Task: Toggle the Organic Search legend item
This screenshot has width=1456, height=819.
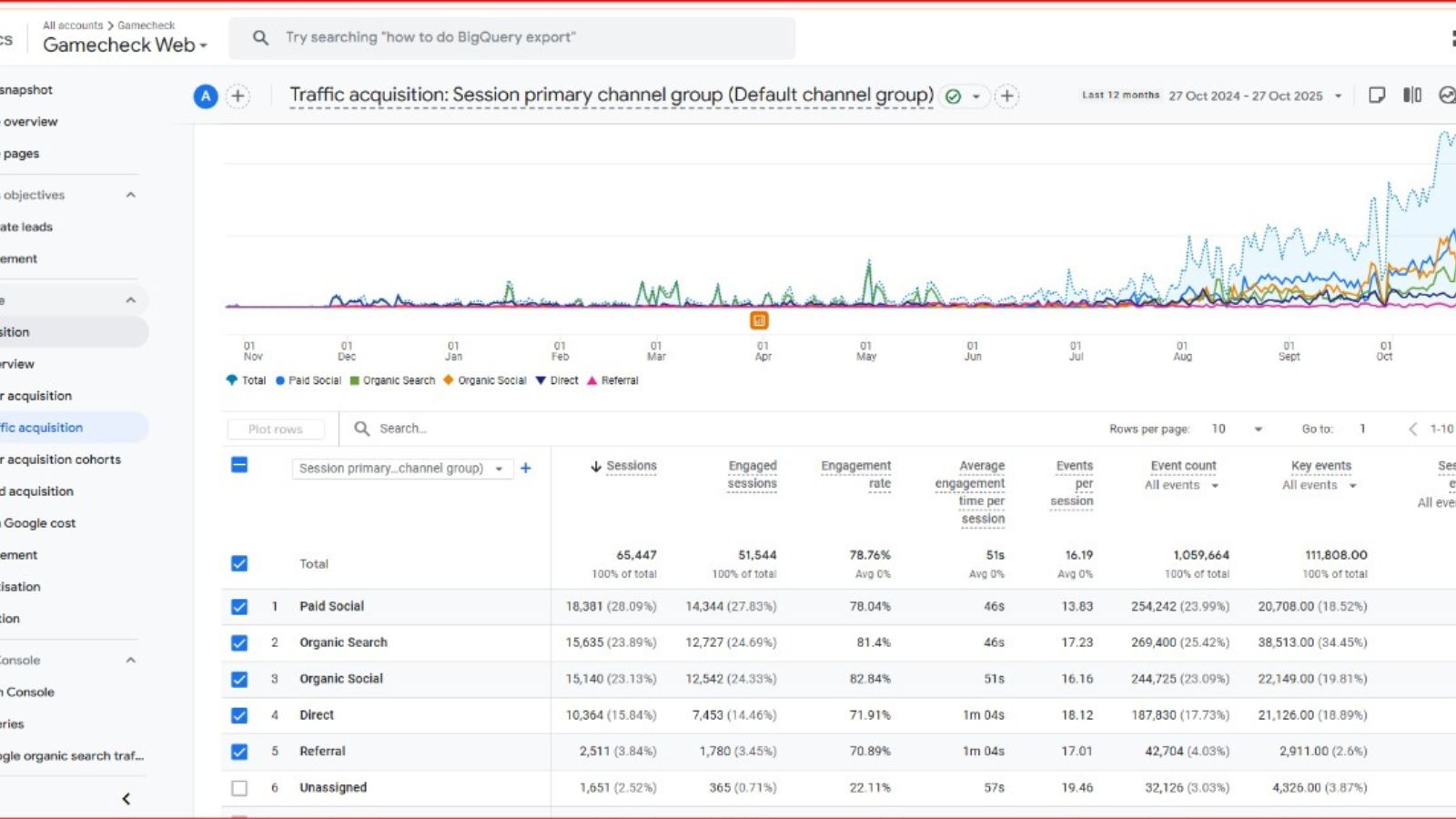Action: click(392, 380)
